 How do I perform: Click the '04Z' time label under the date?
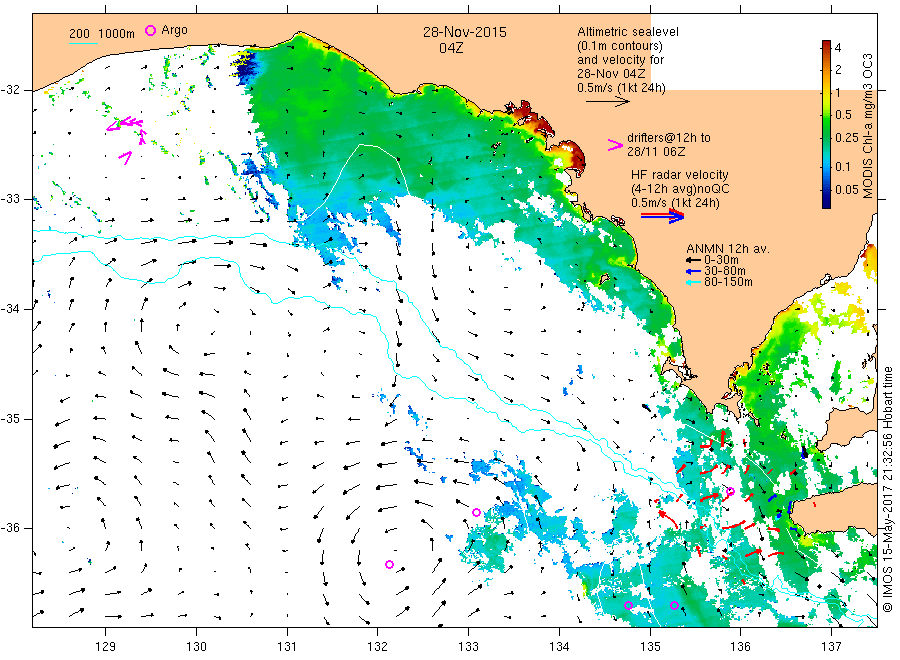click(451, 48)
